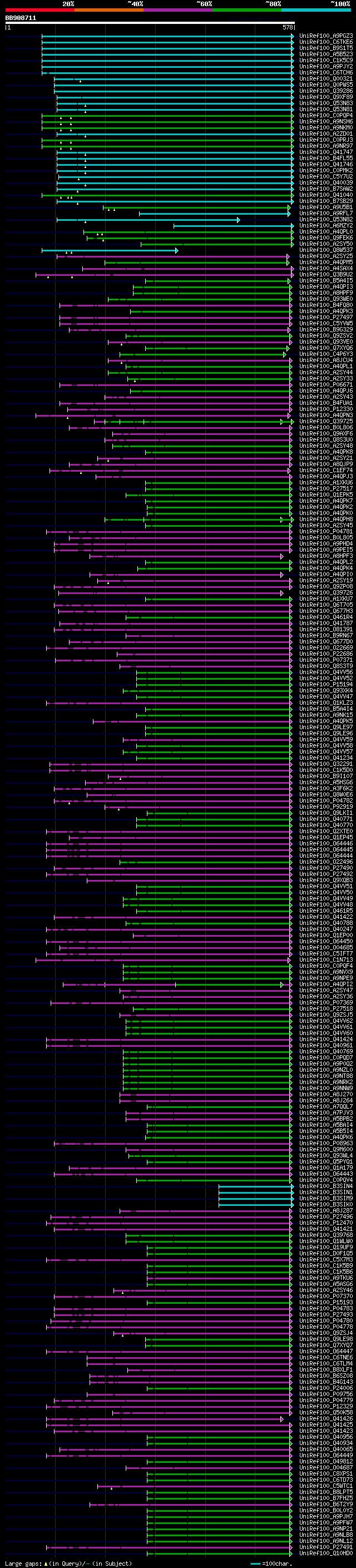Open hit UniRef100_C1K5C9
This screenshot has height=1568, width=356.
(x=326, y=60)
